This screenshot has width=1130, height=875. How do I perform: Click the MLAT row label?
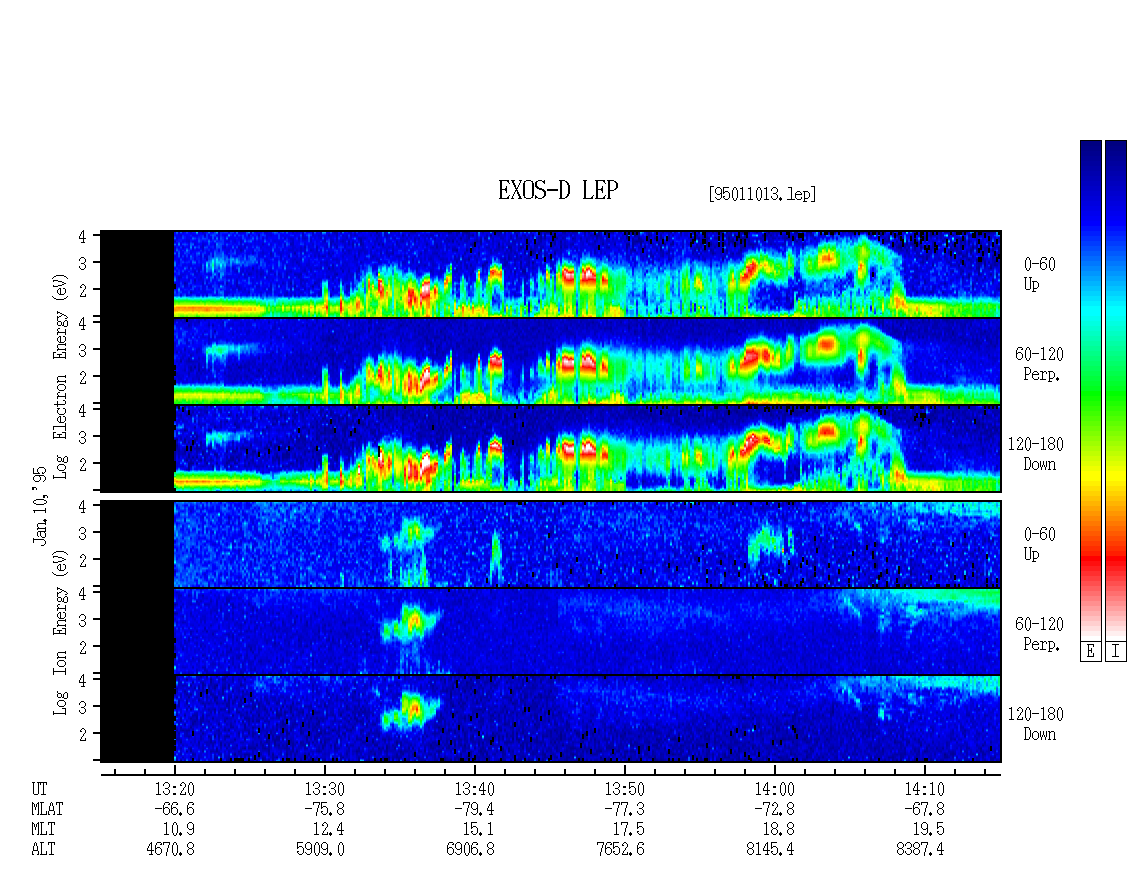pos(48,809)
